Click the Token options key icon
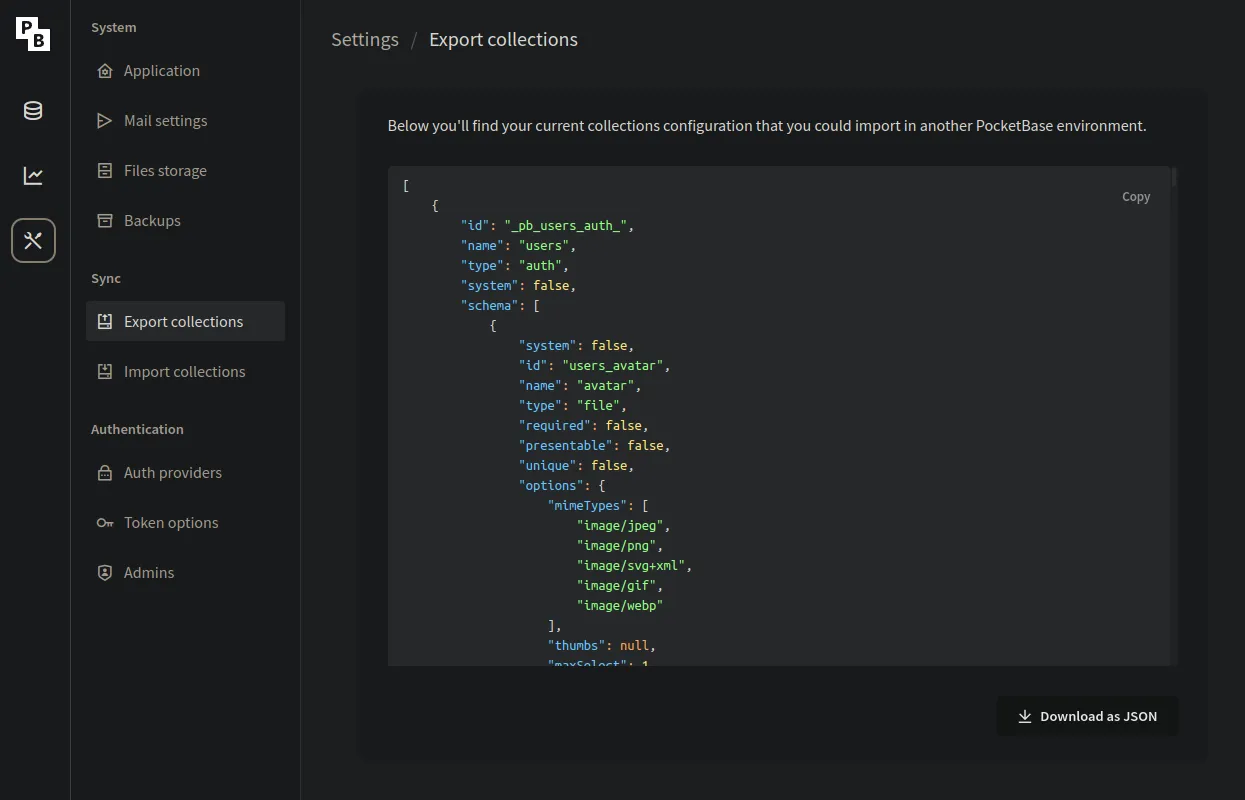1245x800 pixels. point(105,522)
